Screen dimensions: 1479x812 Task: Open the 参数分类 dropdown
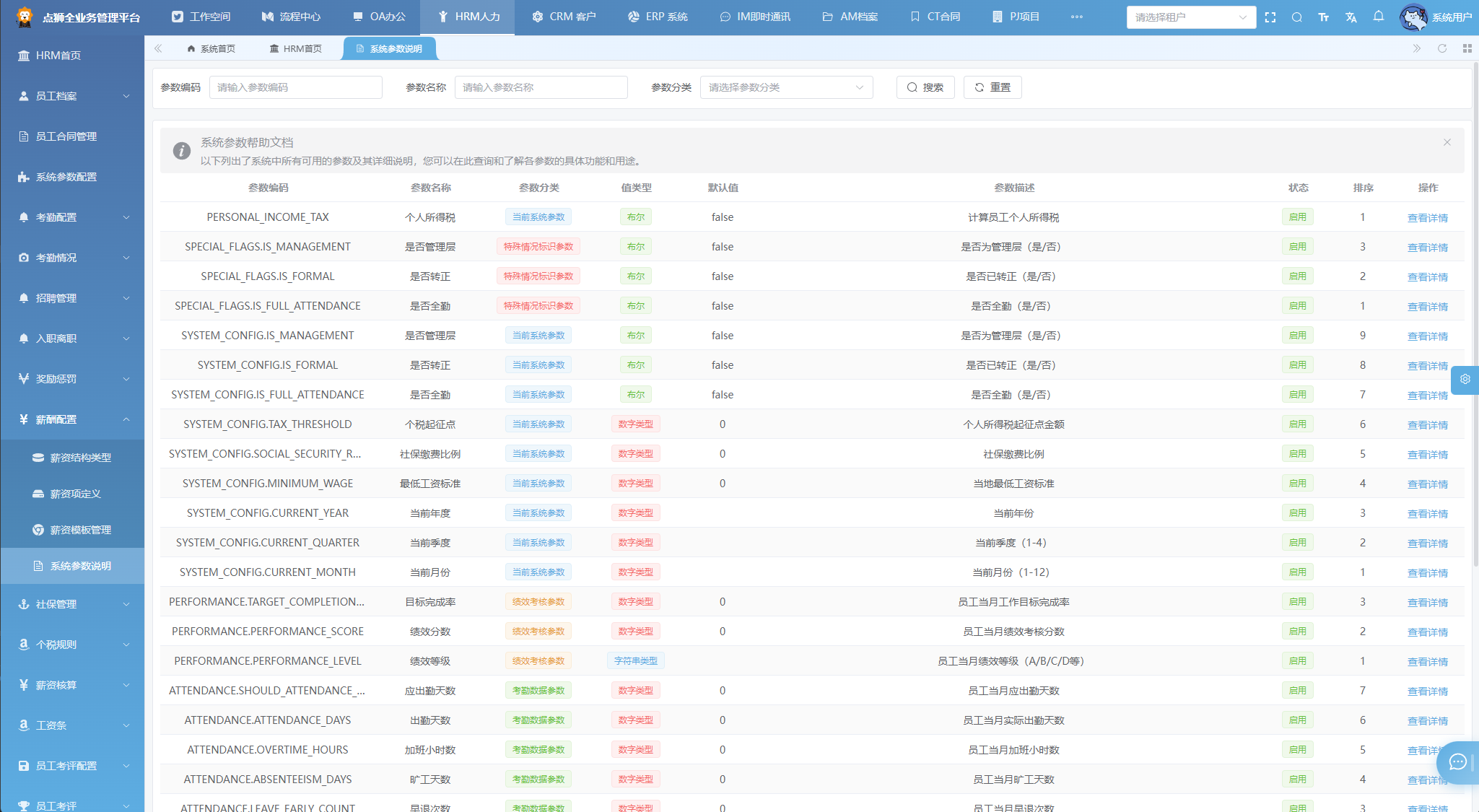point(786,87)
